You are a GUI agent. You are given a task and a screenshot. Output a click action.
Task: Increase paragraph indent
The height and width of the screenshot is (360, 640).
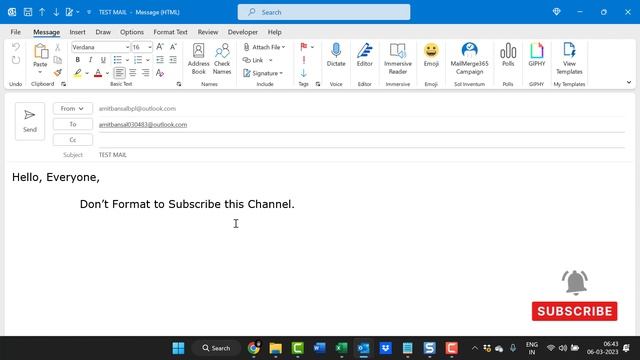coord(173,60)
